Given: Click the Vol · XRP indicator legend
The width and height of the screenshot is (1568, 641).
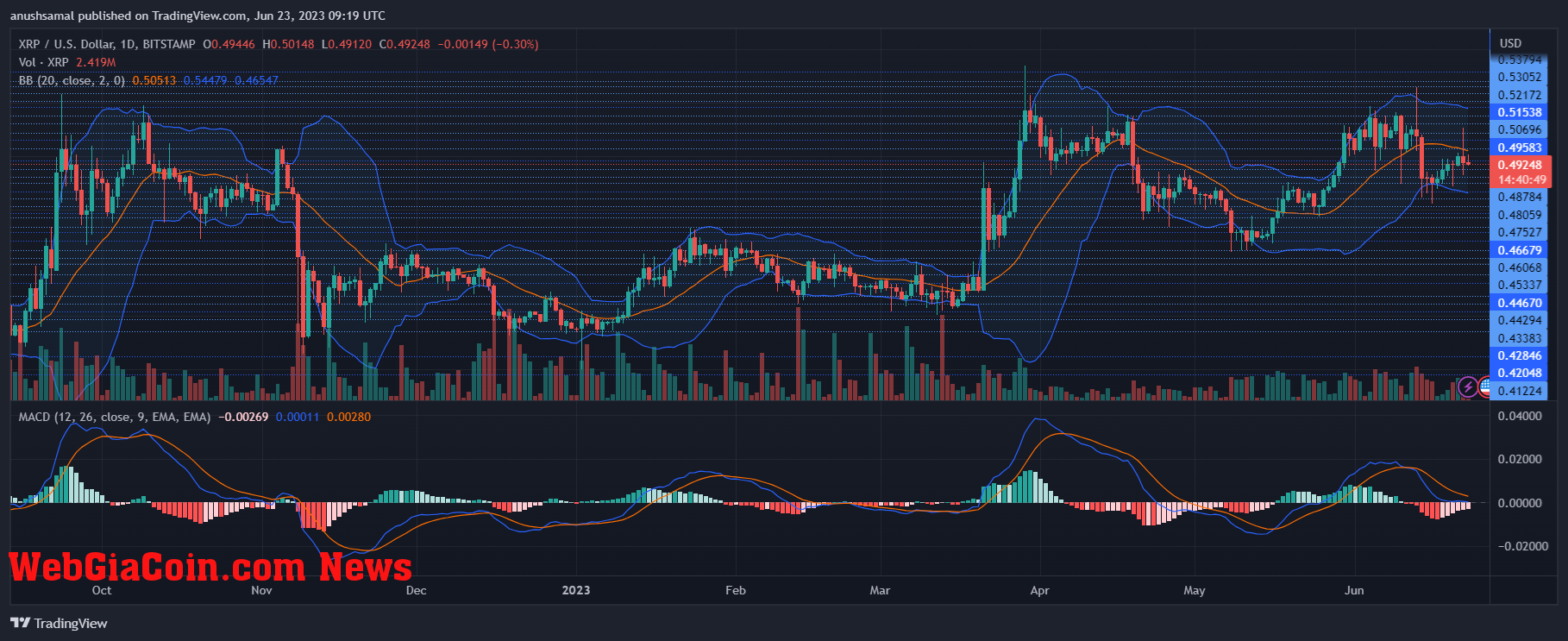Looking at the screenshot, I should tap(43, 62).
